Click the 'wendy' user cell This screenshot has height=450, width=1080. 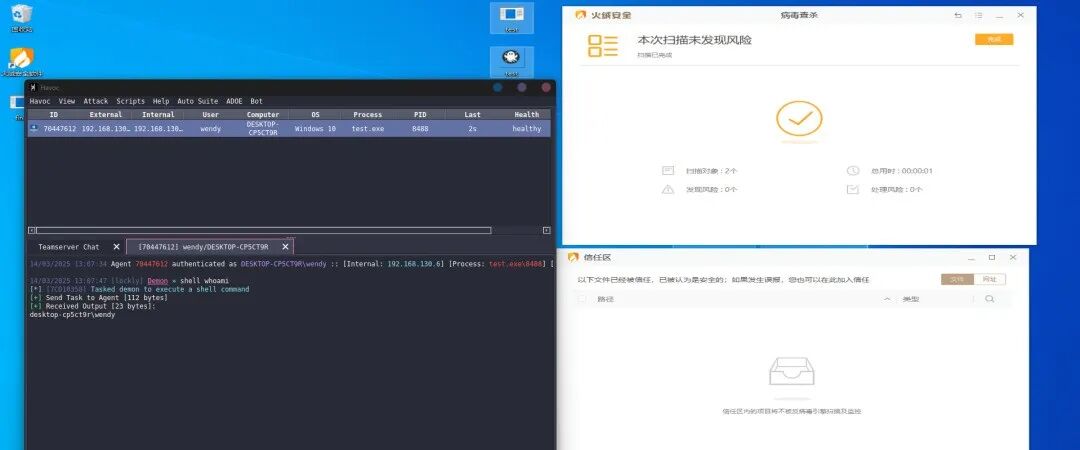click(211, 129)
